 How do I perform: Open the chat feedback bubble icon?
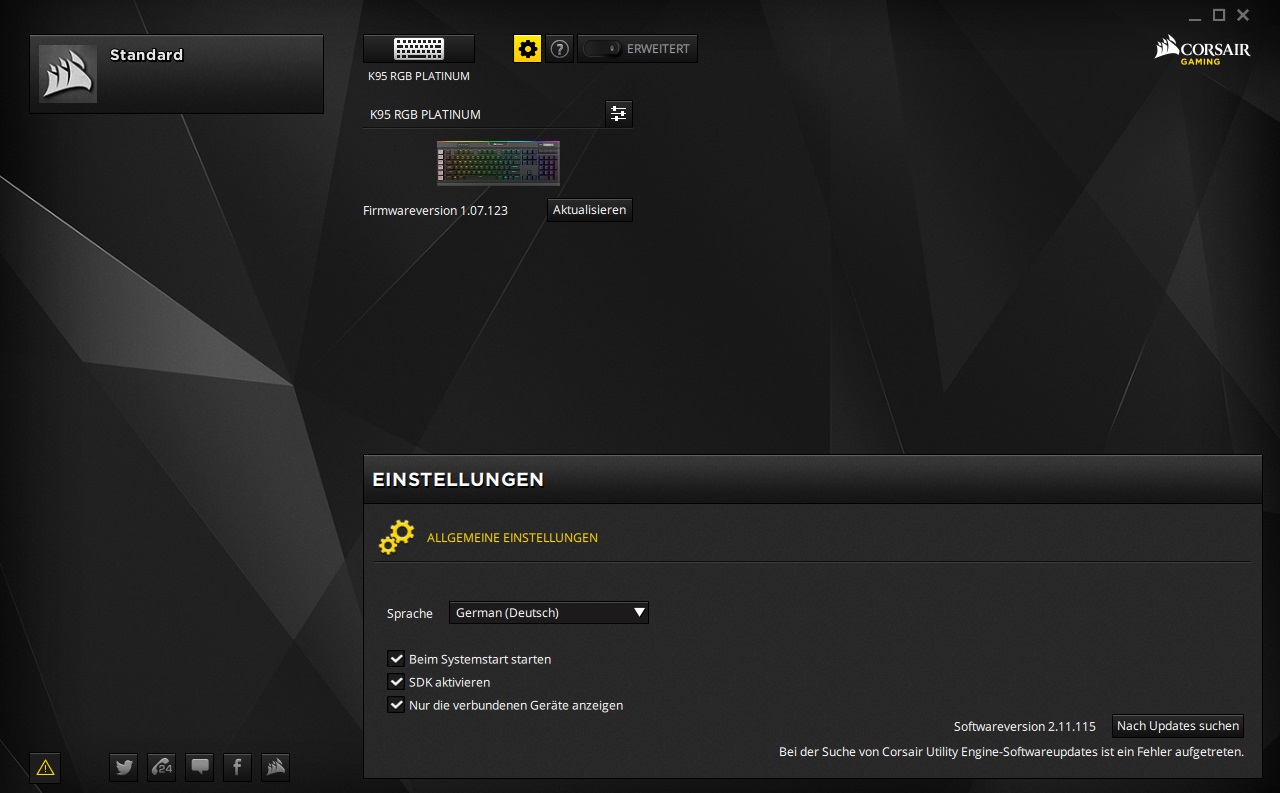click(x=199, y=767)
